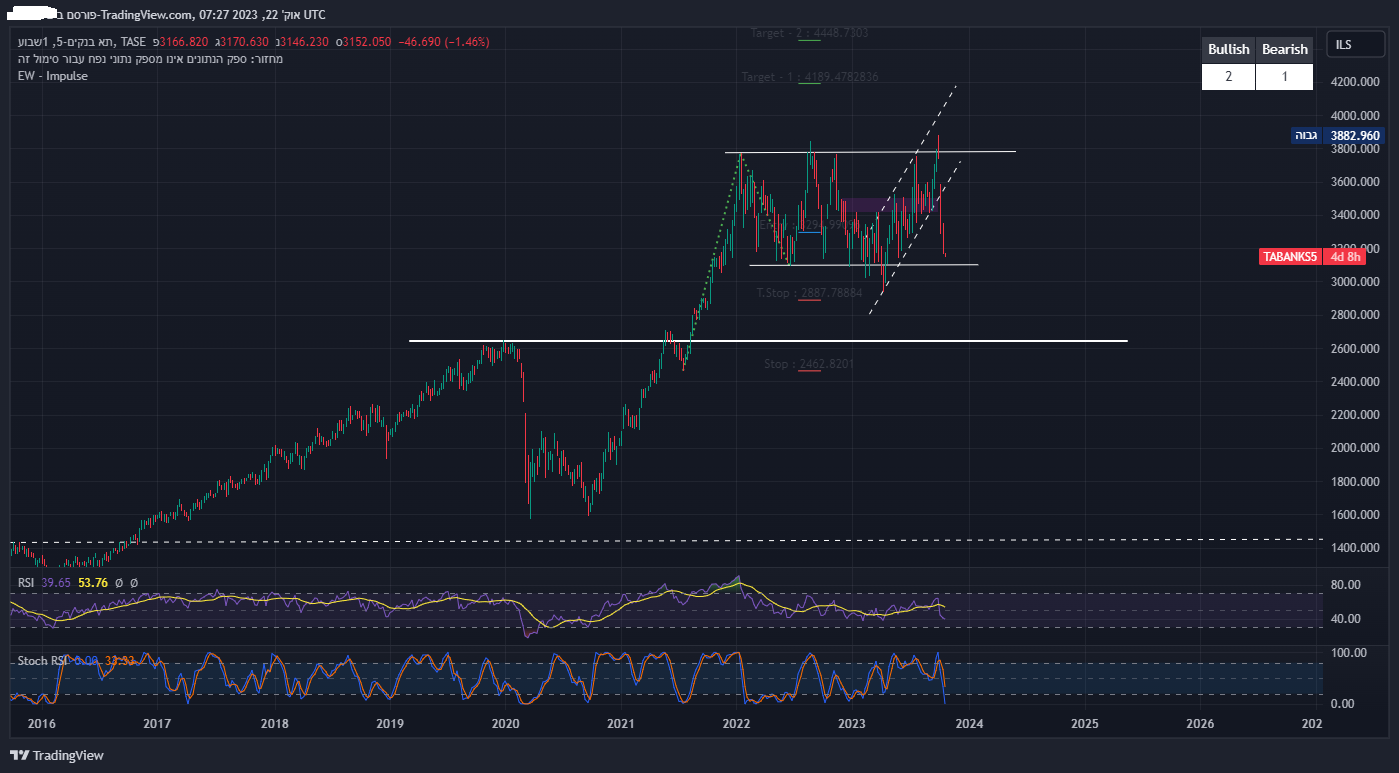1399x773 pixels.
Task: Click the RSI moving average value 53.76
Action: (94, 582)
